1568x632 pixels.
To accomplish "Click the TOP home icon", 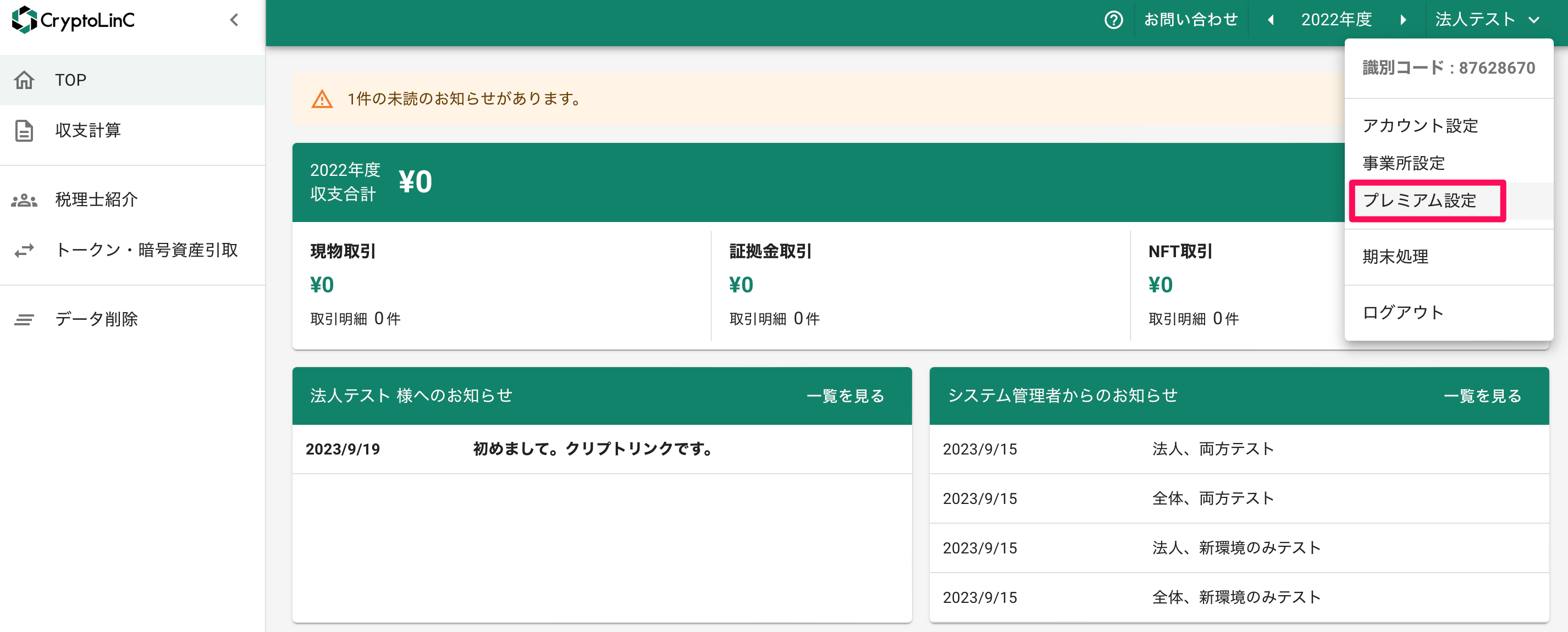I will [24, 80].
